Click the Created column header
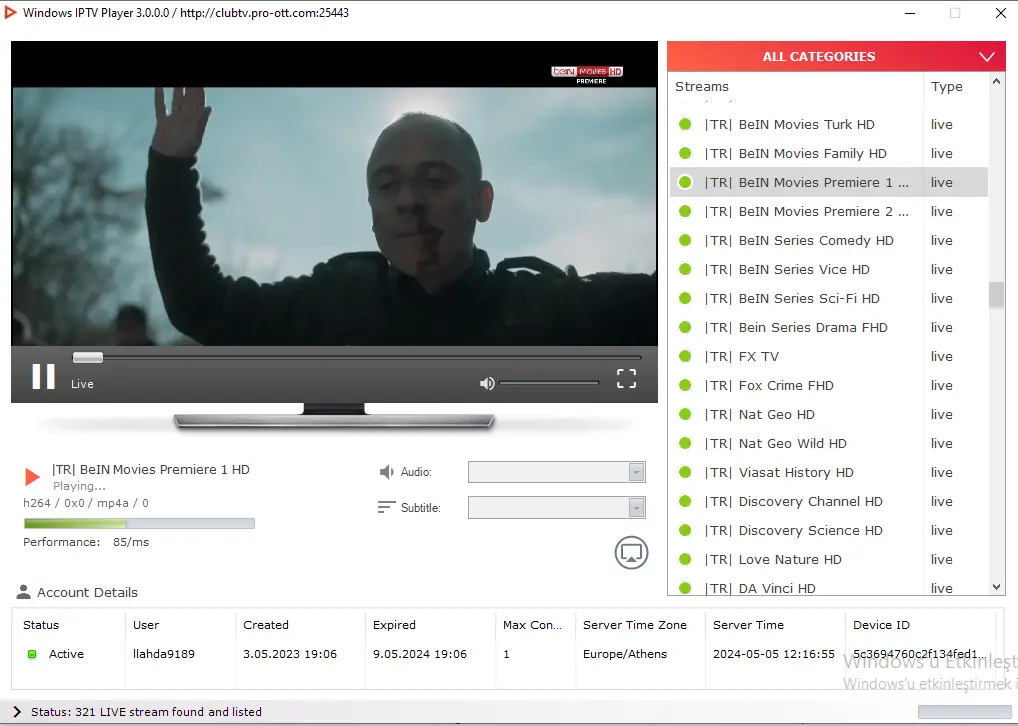The width and height of the screenshot is (1018, 726). 266,625
